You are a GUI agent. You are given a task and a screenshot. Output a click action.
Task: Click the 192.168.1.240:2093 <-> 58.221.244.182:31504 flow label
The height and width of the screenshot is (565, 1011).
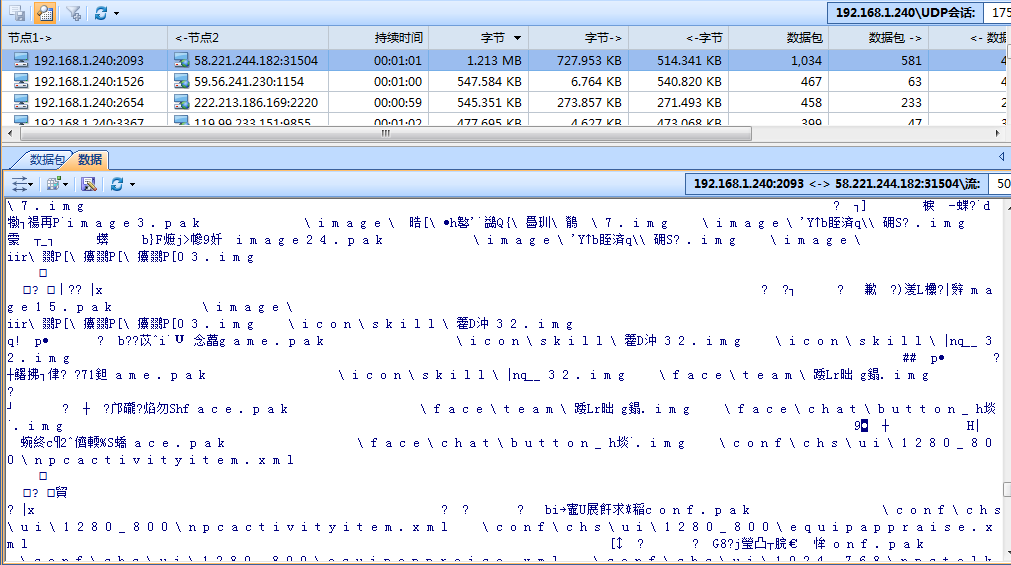point(837,184)
